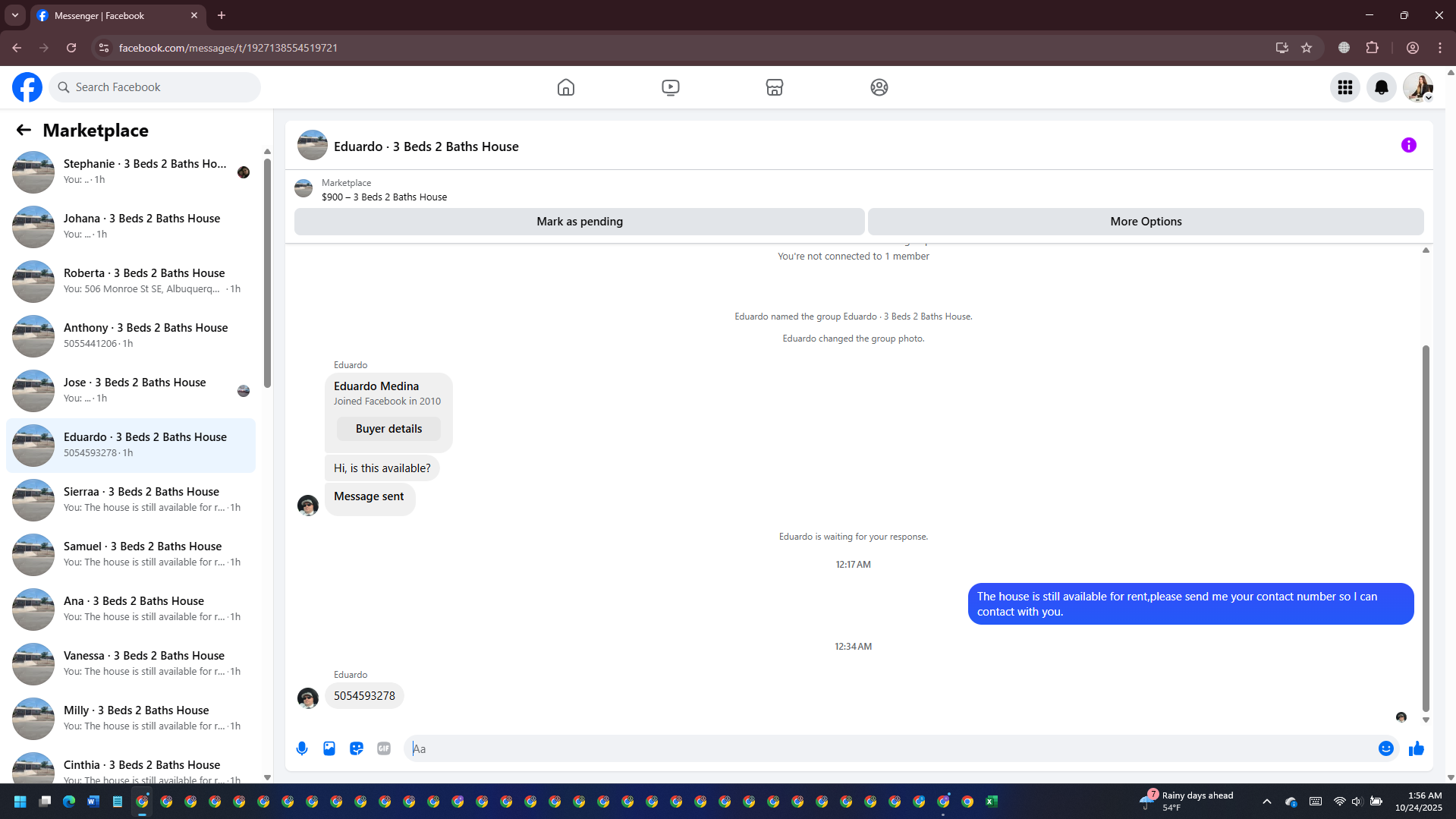
Task: Open Anthony's 3 Beds 2 Baths chat
Action: tap(131, 335)
